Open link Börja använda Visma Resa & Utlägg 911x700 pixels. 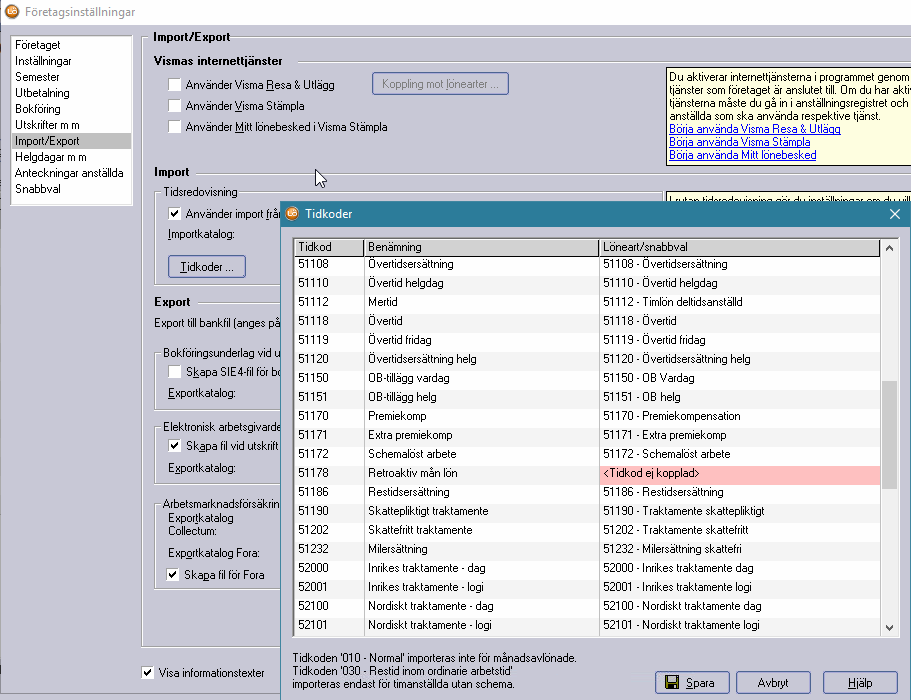(x=754, y=130)
